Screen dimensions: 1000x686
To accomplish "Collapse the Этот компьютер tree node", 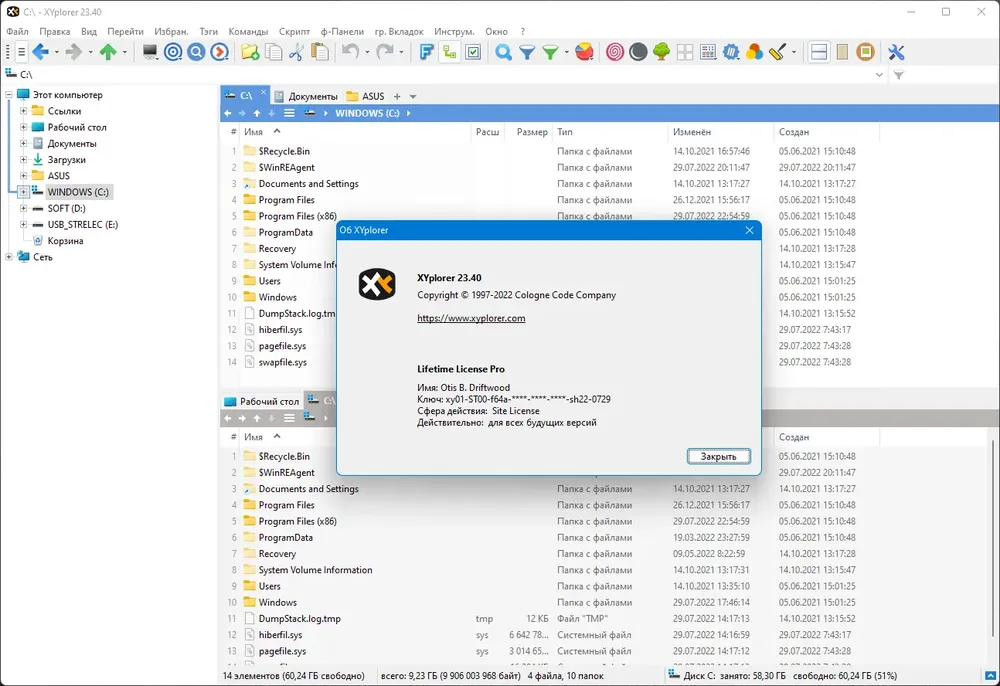I will [x=9, y=94].
